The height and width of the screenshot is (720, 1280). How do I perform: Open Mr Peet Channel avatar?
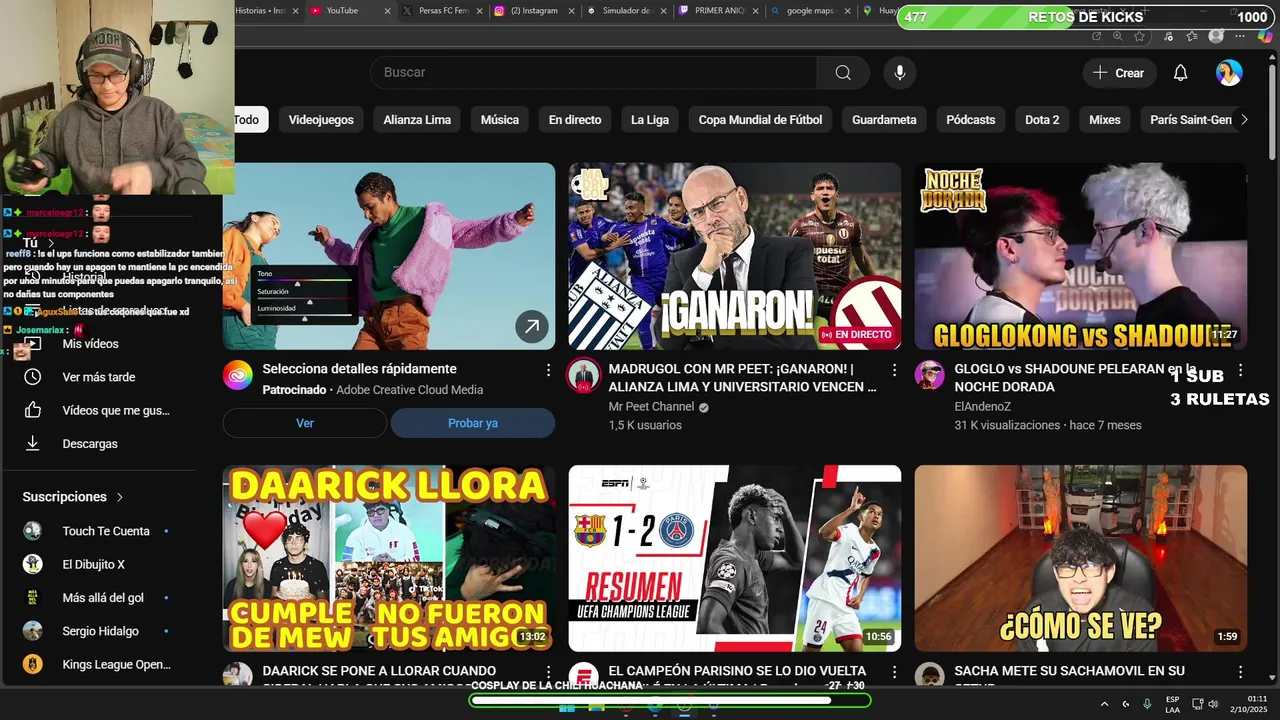coord(584,376)
